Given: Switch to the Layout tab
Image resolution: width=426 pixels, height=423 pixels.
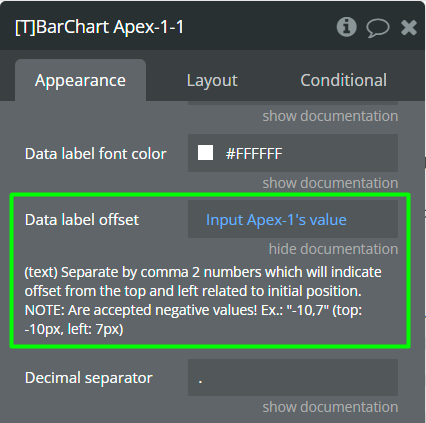Looking at the screenshot, I should [x=212, y=80].
